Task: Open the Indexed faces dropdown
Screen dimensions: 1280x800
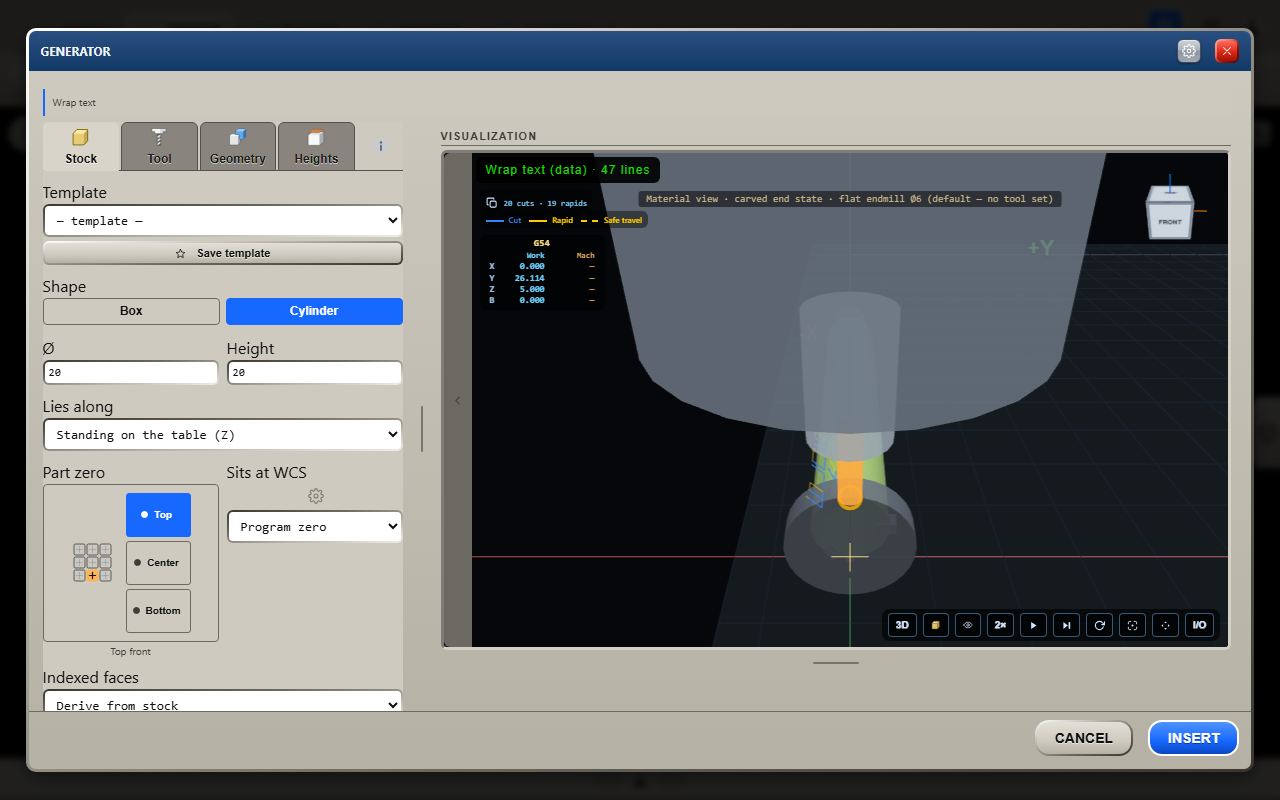Action: [x=222, y=702]
